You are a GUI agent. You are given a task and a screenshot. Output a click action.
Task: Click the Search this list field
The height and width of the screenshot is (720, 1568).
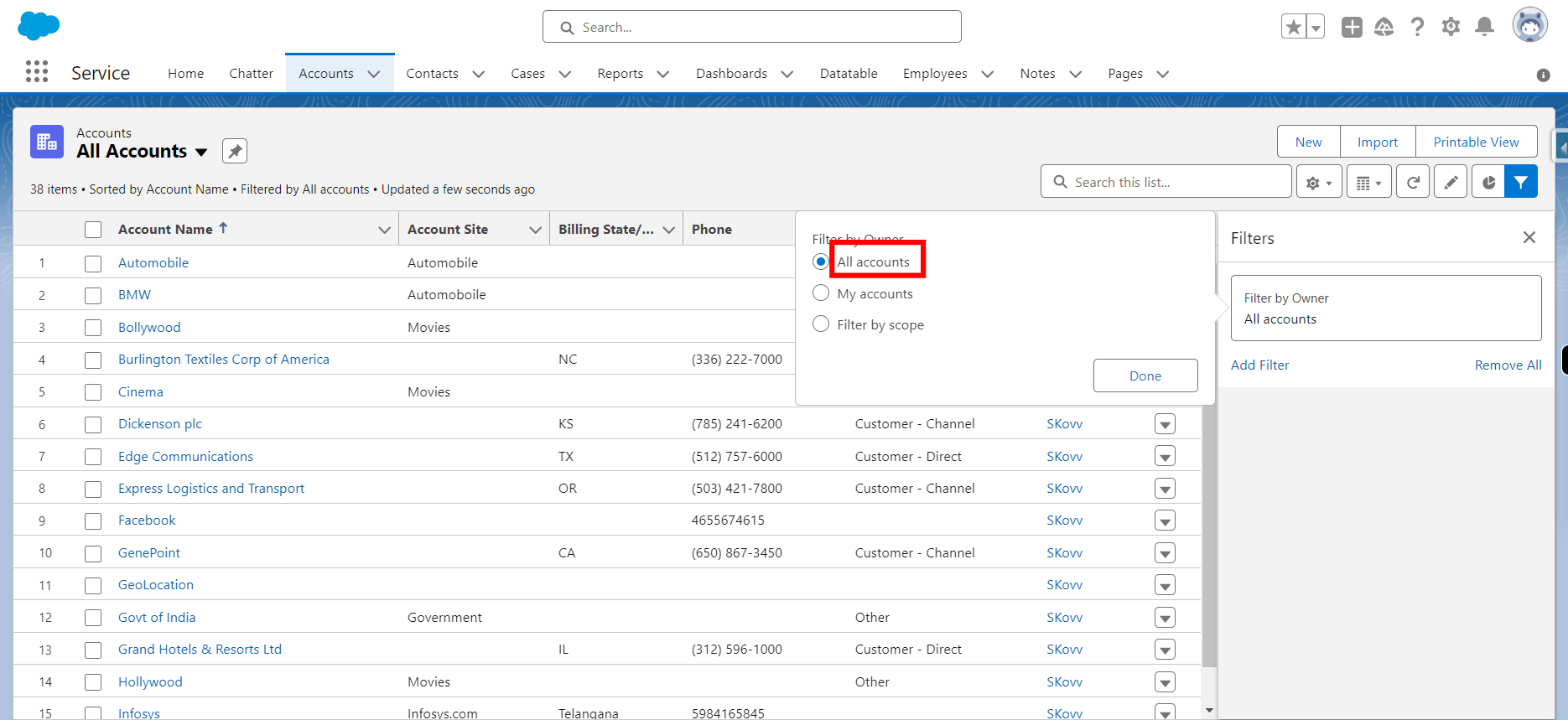(1166, 182)
